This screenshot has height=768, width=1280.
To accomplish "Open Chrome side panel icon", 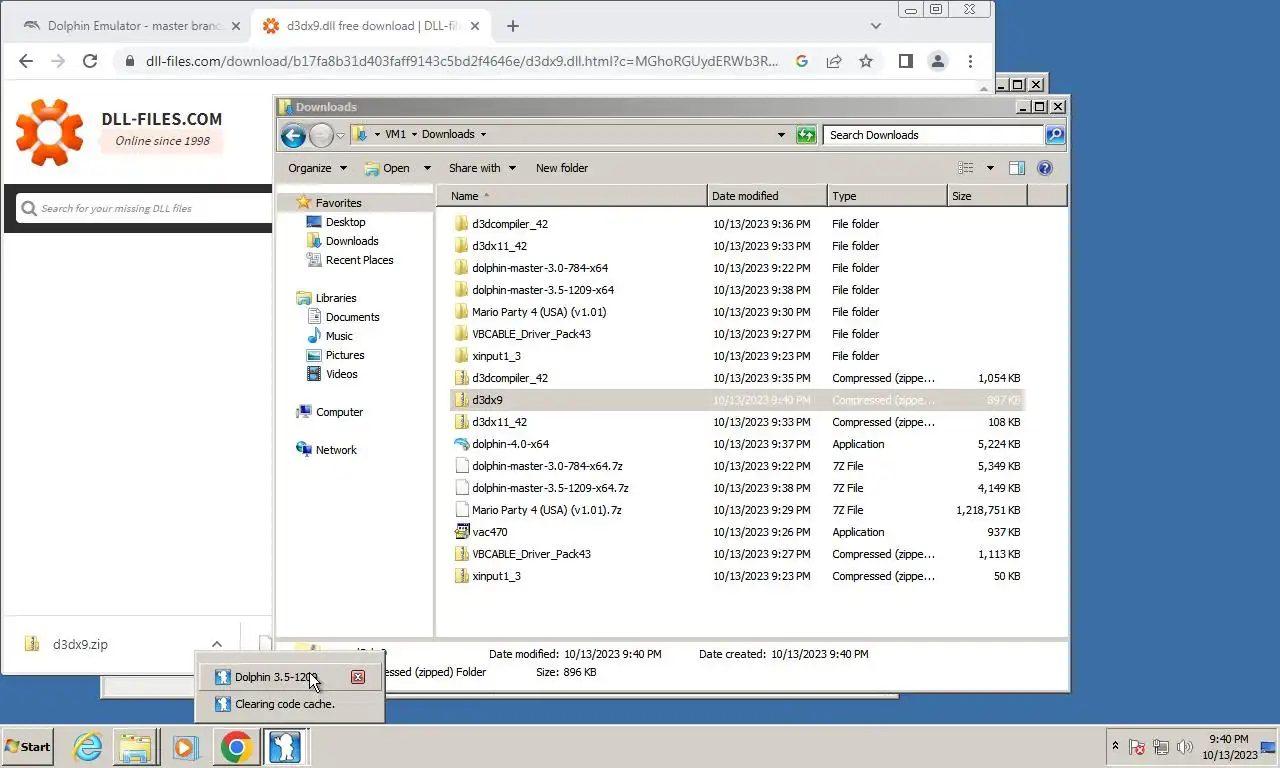I will click(x=905, y=61).
